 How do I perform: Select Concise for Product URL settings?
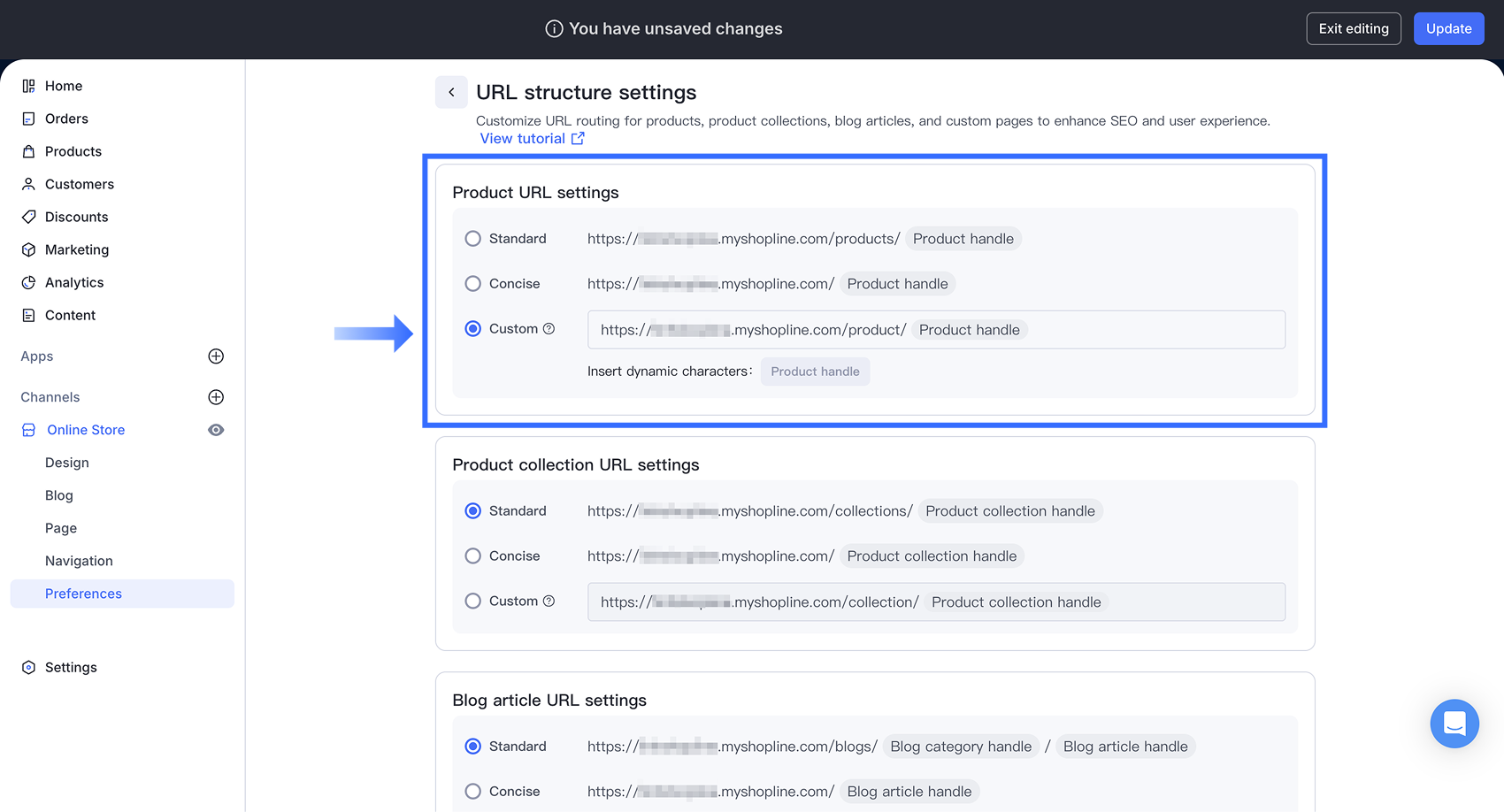473,284
